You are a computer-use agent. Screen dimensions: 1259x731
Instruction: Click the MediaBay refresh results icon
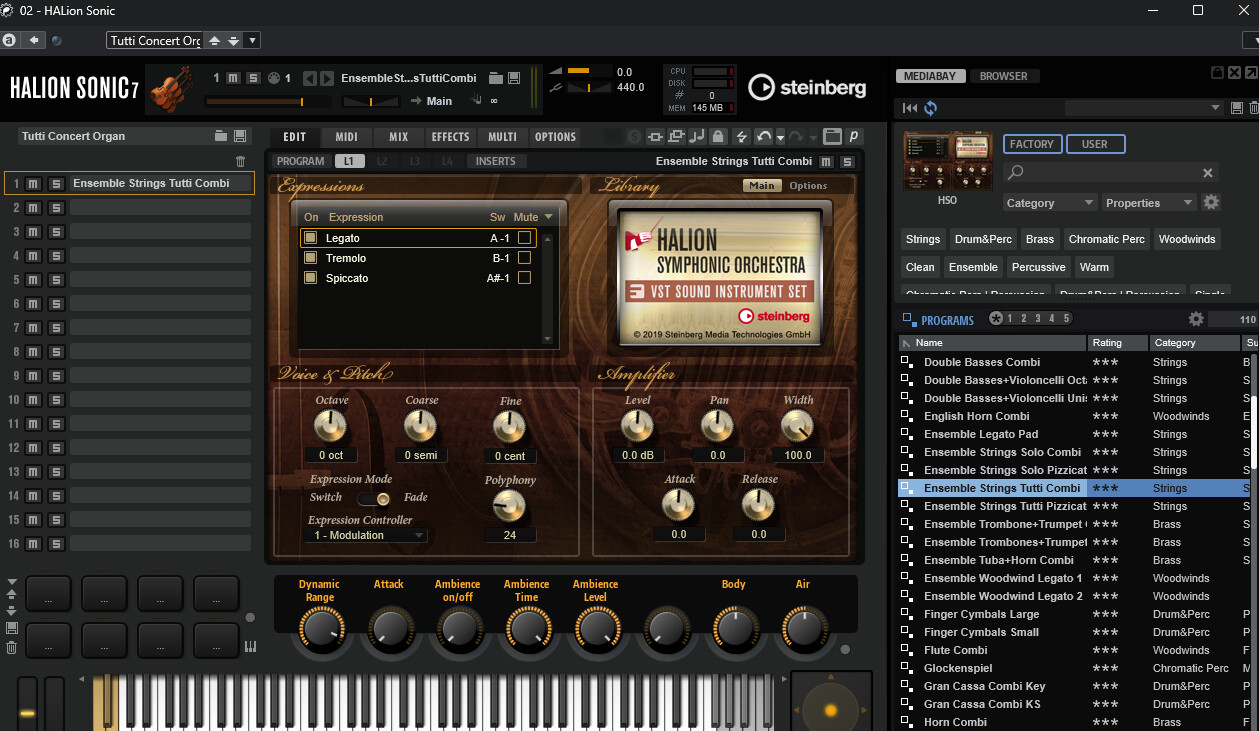pos(931,108)
